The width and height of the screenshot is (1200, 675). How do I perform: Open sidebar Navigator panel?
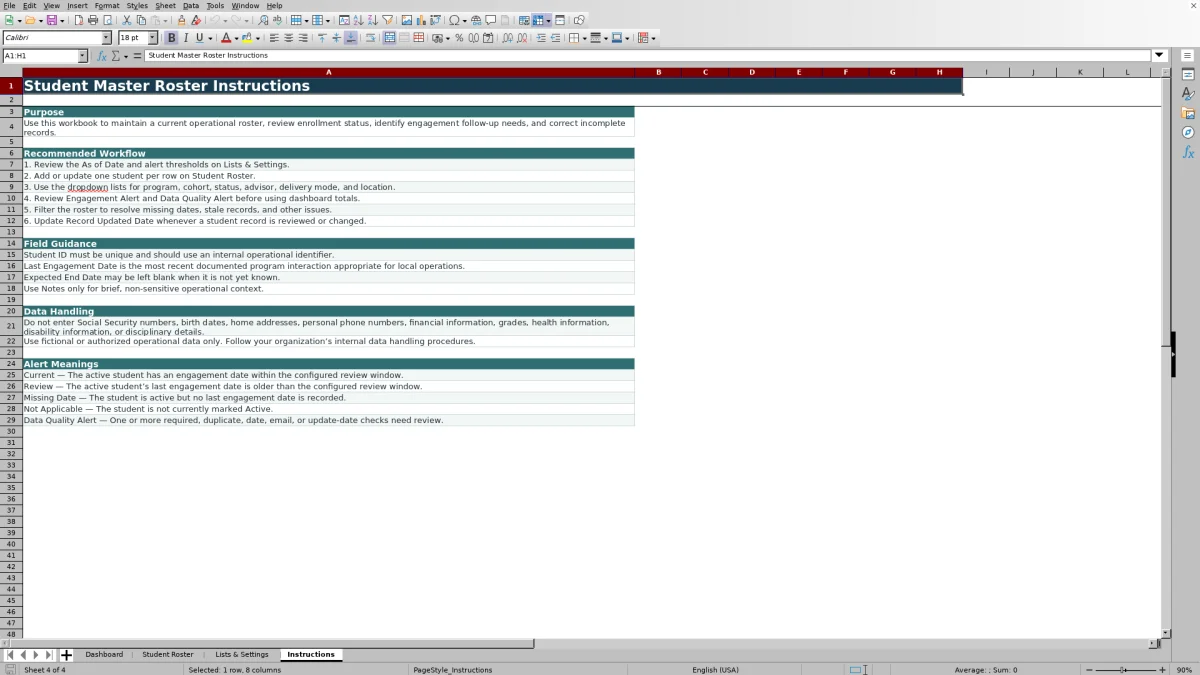pyautogui.click(x=1188, y=132)
